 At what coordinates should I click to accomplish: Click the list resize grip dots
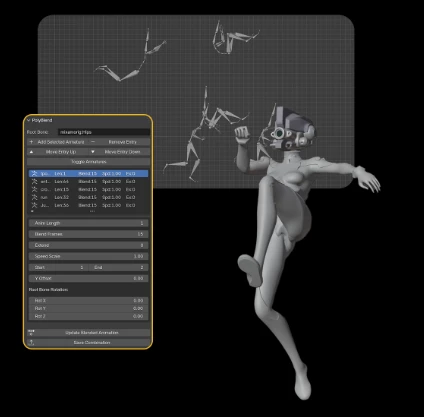92,211
